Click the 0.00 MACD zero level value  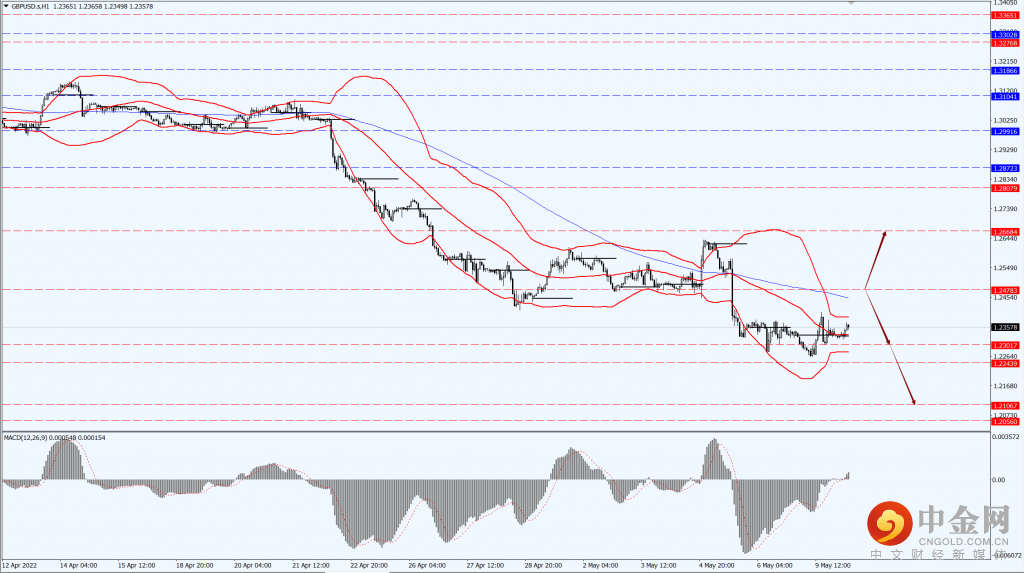click(999, 480)
